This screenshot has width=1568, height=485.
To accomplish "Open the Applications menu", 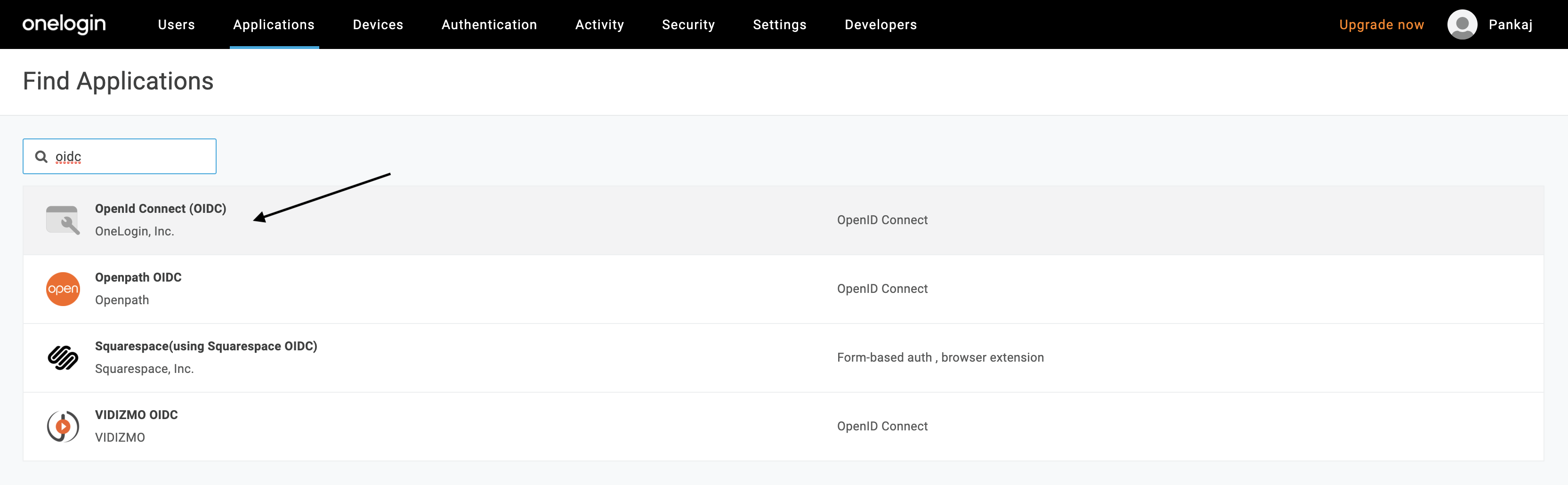I will [274, 25].
